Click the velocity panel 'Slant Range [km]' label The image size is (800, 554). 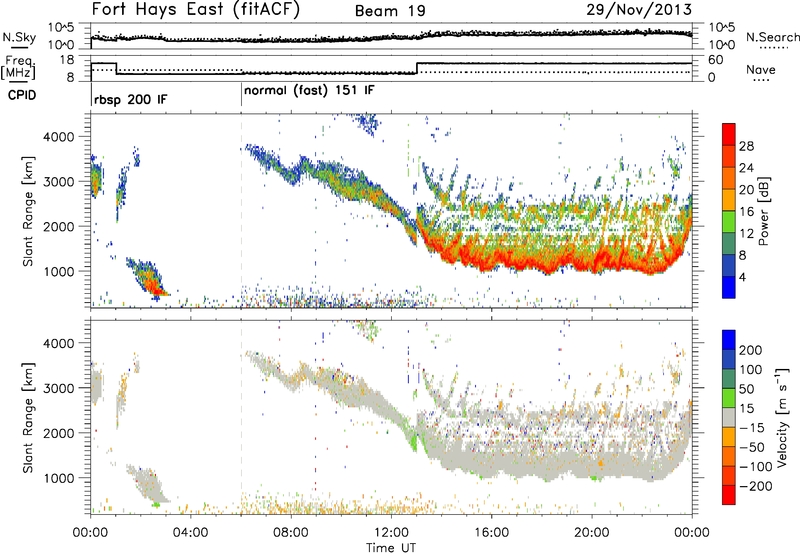[28, 417]
